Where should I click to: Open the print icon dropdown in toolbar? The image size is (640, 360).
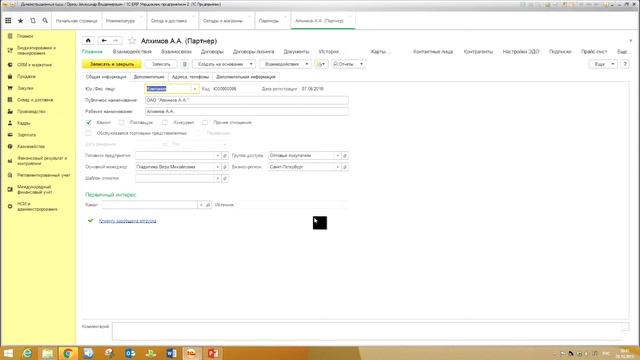[321, 64]
